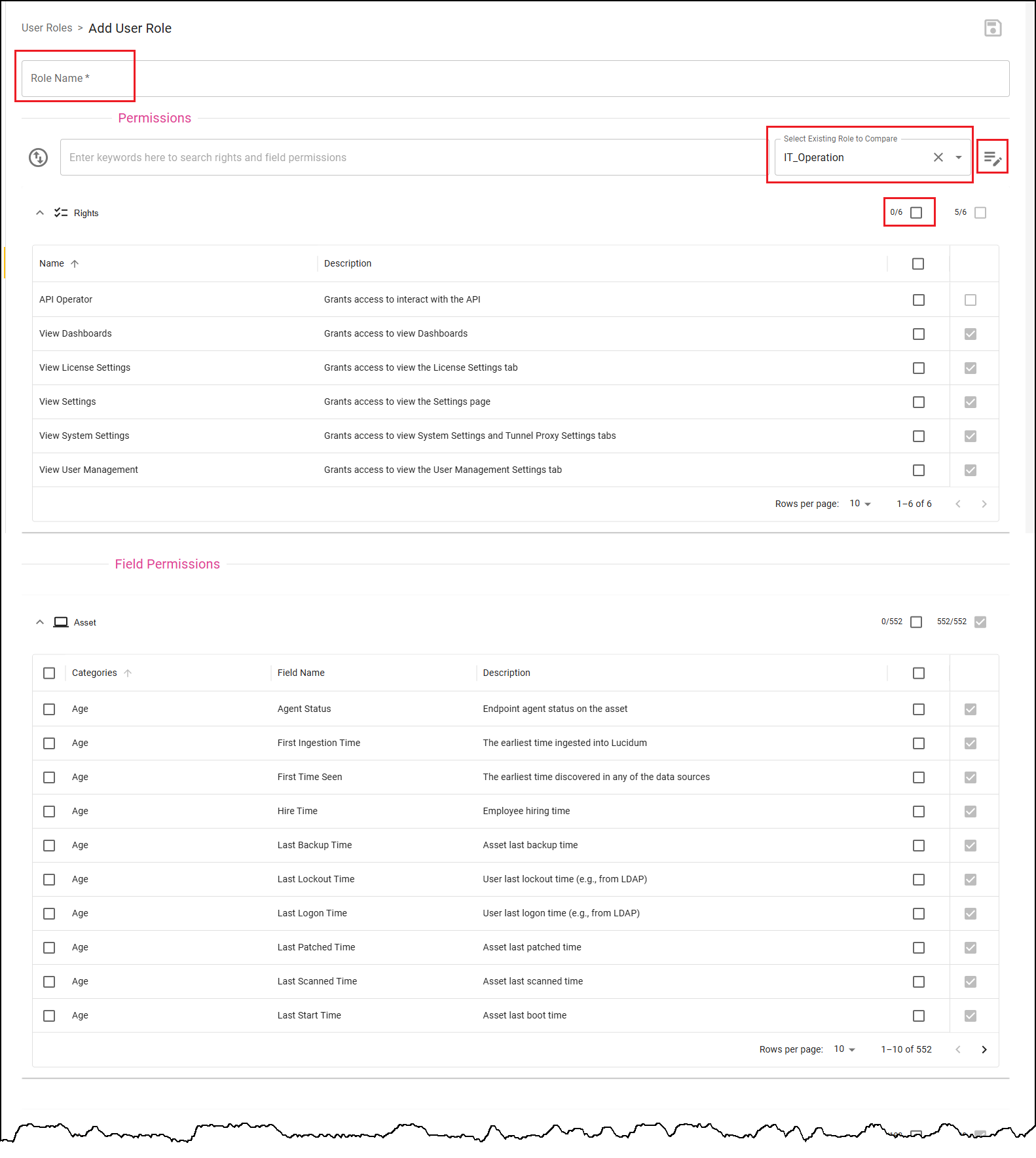Sort asset fields by Categories arrow
This screenshot has width=1036, height=1158.
[128, 673]
